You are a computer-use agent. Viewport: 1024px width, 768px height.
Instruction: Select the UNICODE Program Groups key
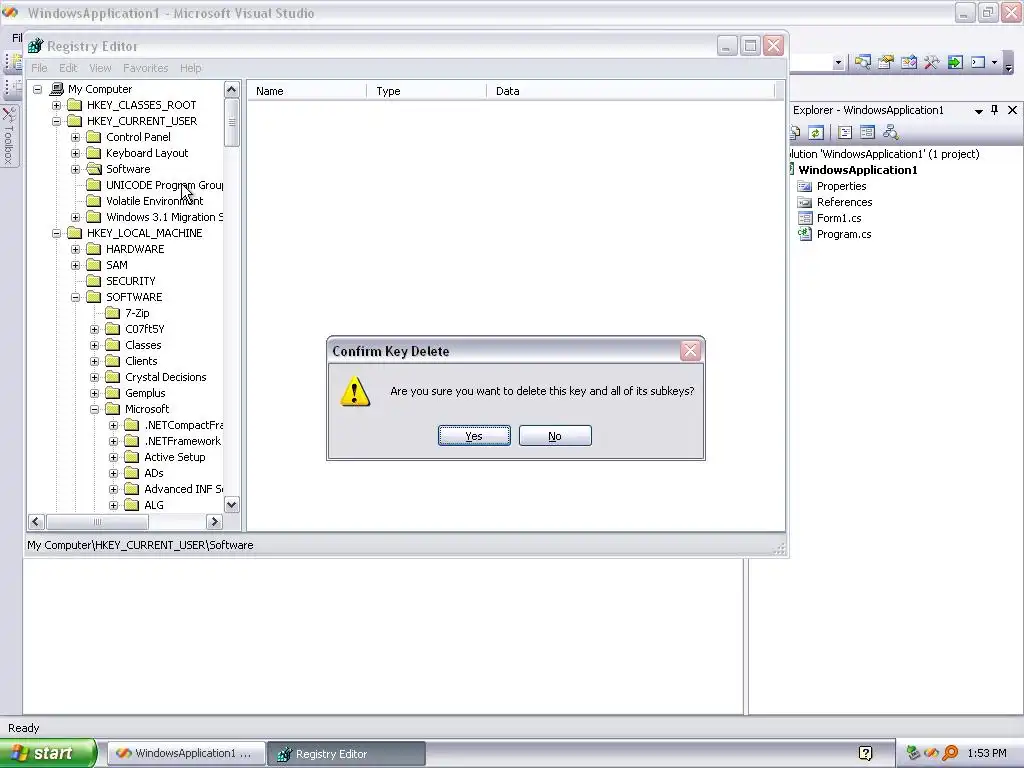164,185
